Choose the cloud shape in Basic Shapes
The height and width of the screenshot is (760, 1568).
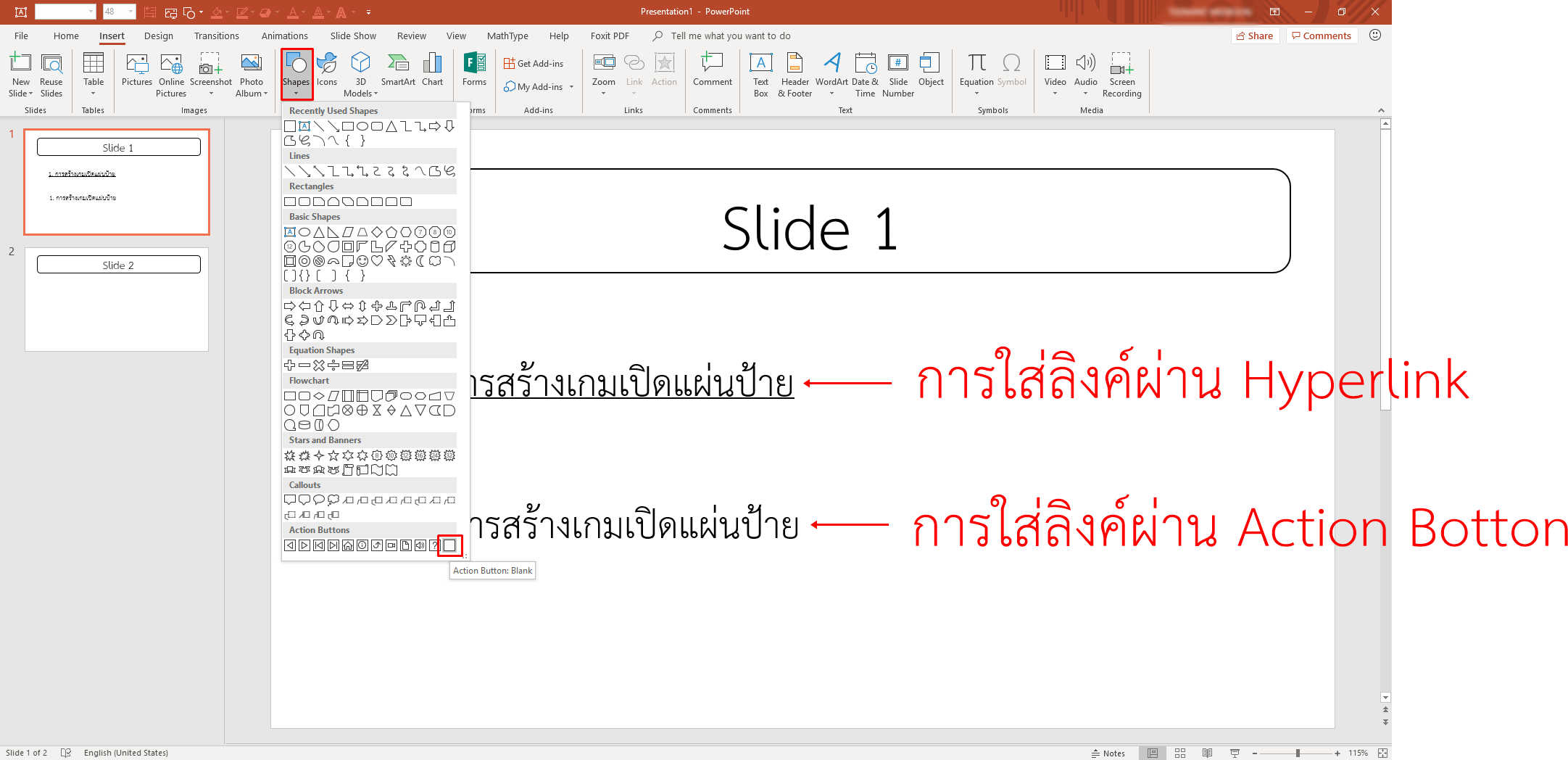[x=435, y=261]
